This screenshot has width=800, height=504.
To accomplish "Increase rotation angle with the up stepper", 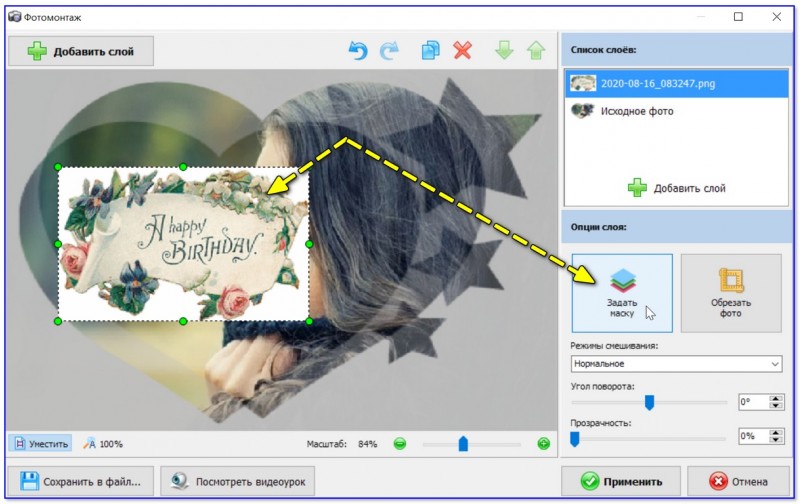I will click(776, 398).
